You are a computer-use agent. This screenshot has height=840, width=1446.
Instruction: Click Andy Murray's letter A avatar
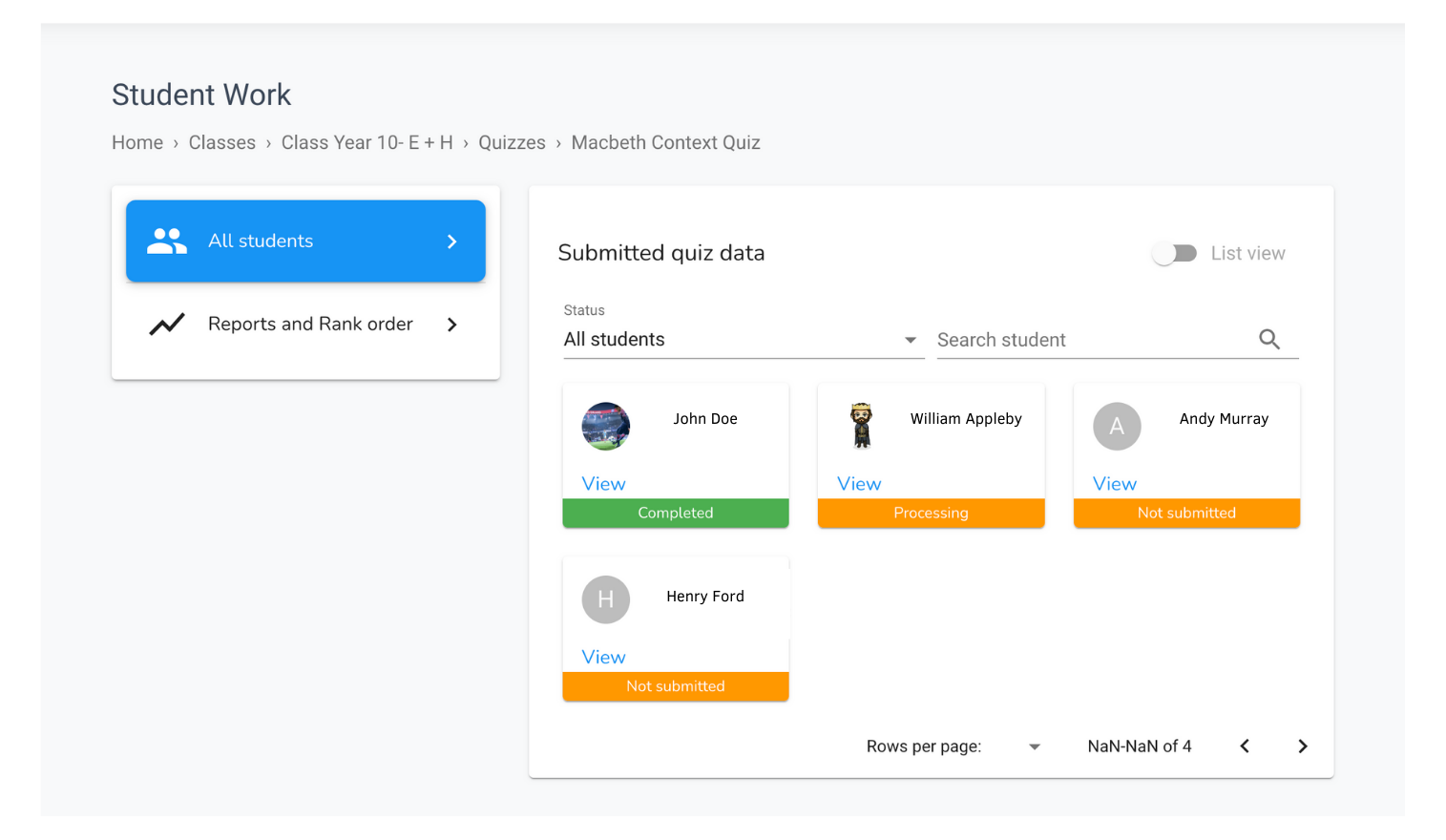coord(1117,427)
